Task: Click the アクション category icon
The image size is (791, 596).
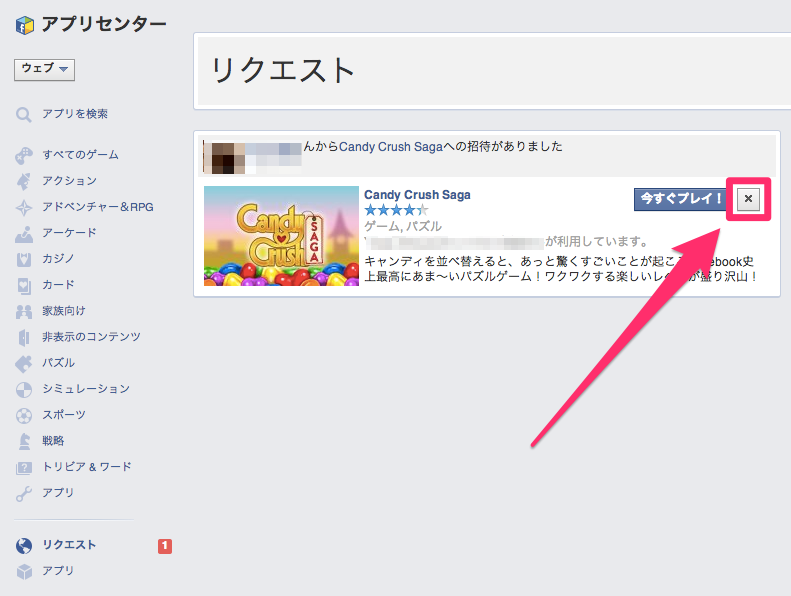Action: tap(25, 181)
